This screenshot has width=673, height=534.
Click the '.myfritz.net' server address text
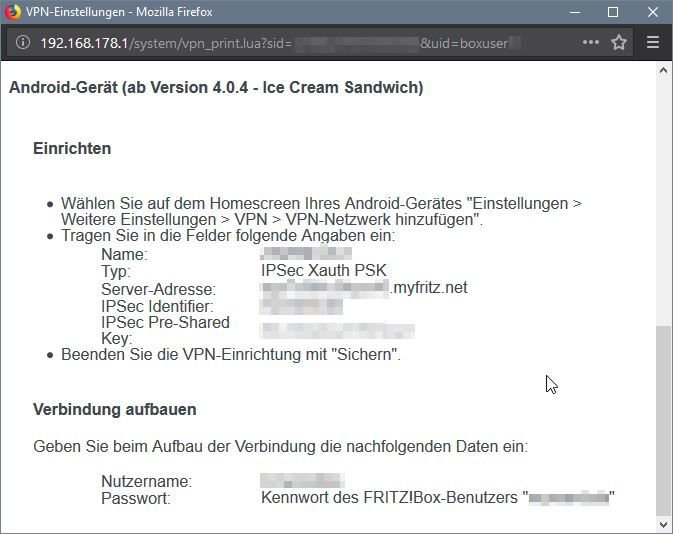tap(428, 288)
